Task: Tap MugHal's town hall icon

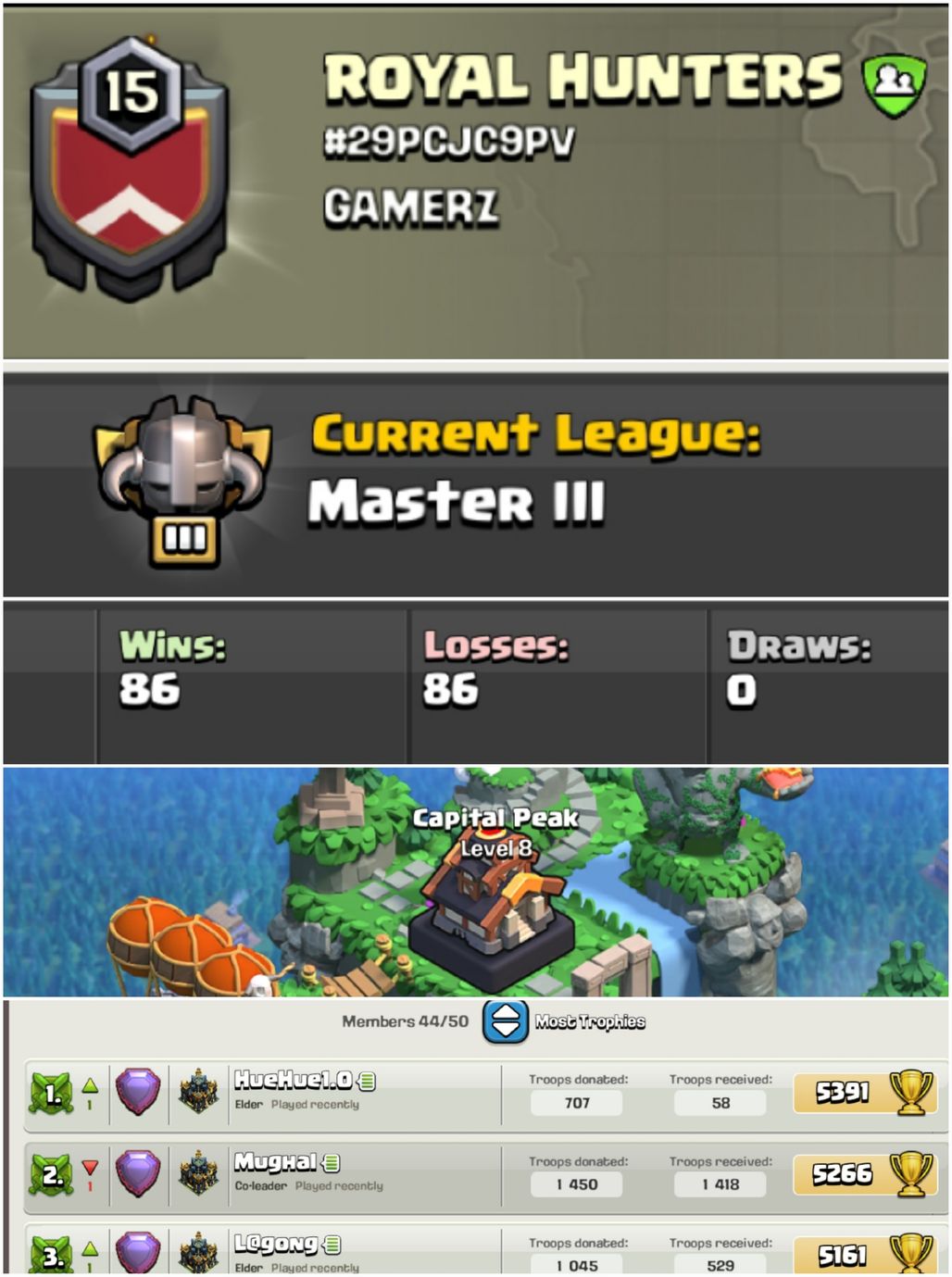Action: click(x=198, y=1173)
